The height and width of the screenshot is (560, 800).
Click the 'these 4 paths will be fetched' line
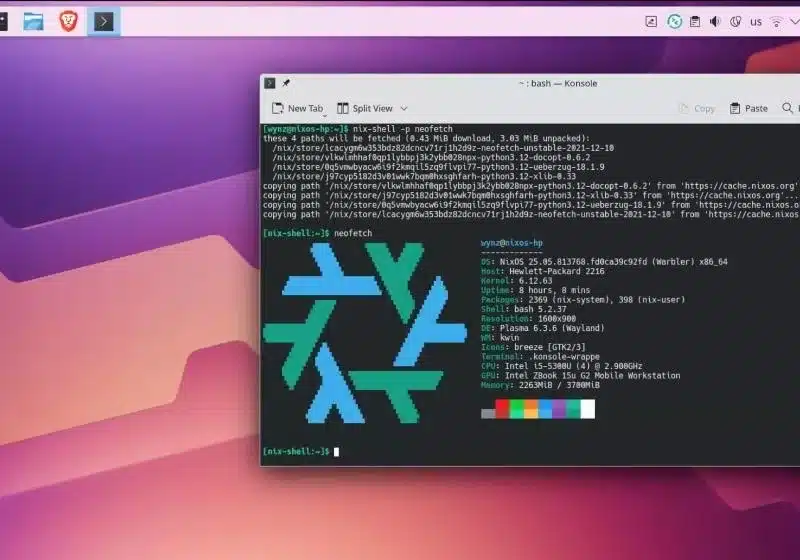[x=427, y=138]
